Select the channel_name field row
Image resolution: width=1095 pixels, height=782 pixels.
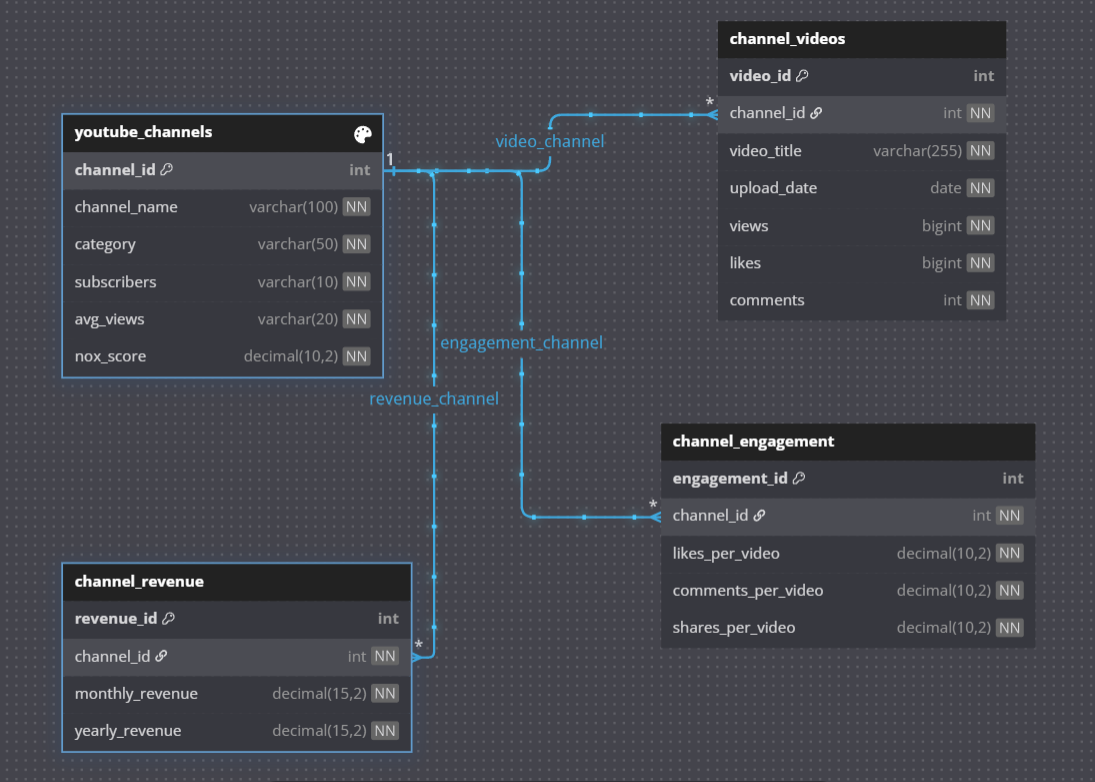(223, 207)
